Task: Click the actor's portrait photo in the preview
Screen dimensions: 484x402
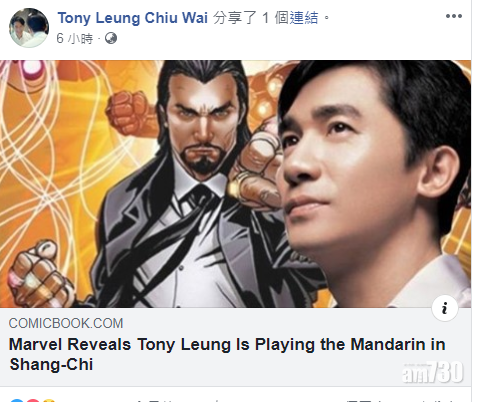Action: [x=373, y=183]
